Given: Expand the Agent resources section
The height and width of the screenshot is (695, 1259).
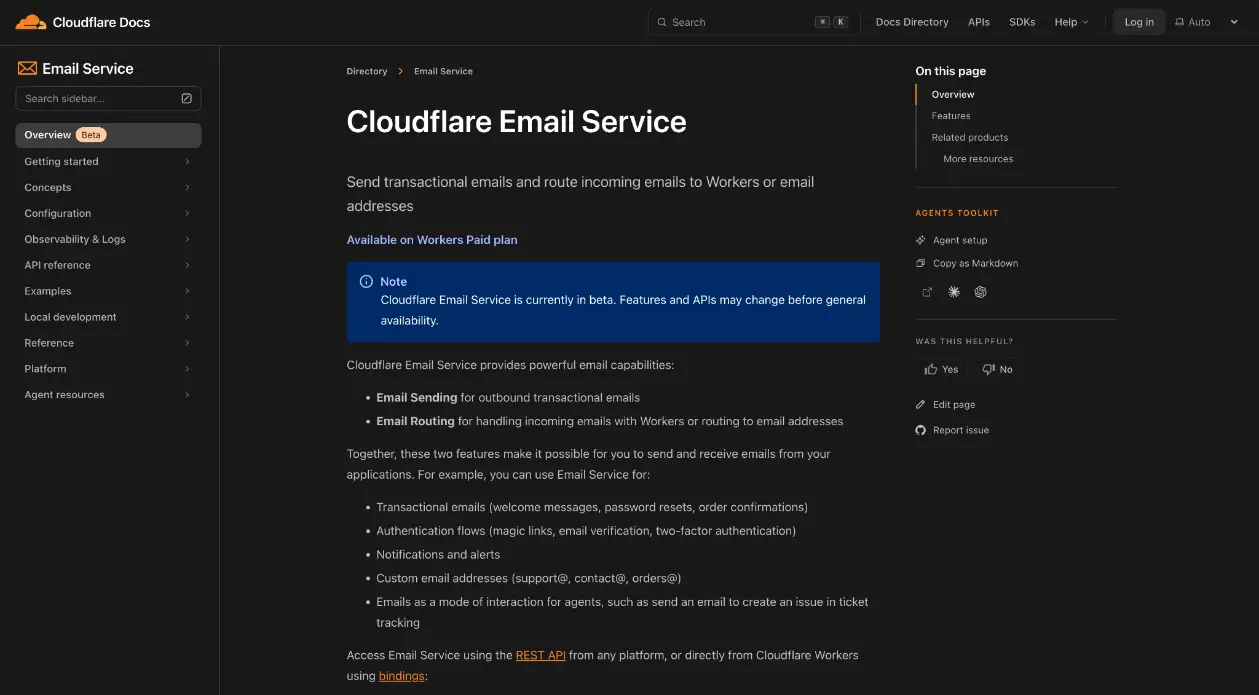Looking at the screenshot, I should [108, 395].
